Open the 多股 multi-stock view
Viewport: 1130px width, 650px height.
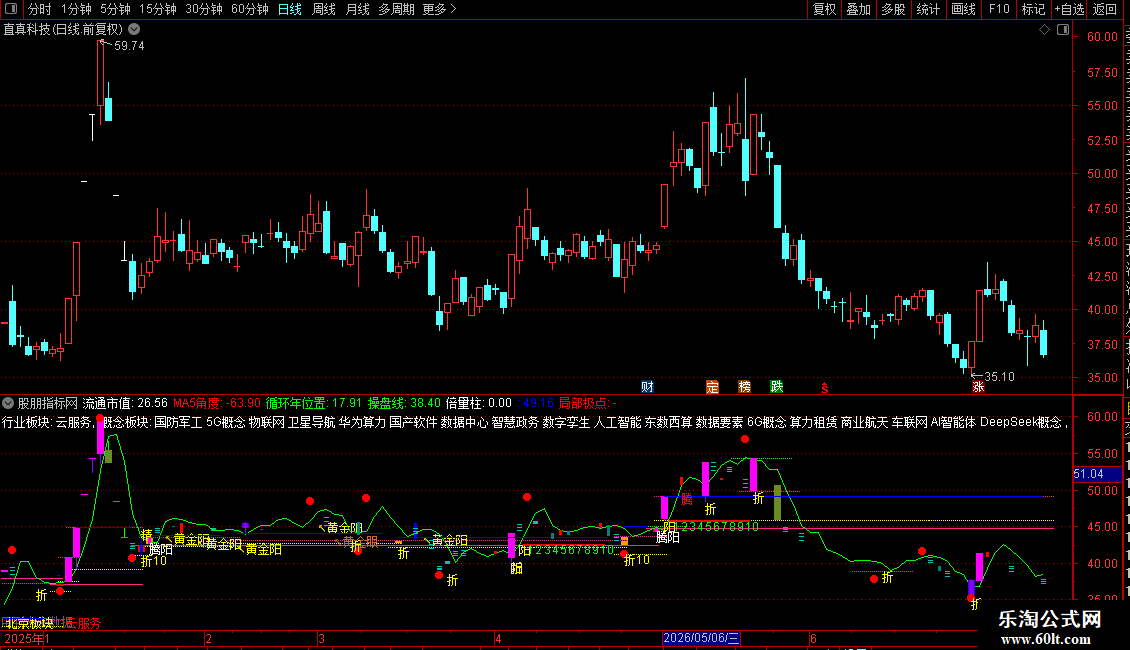tap(894, 9)
